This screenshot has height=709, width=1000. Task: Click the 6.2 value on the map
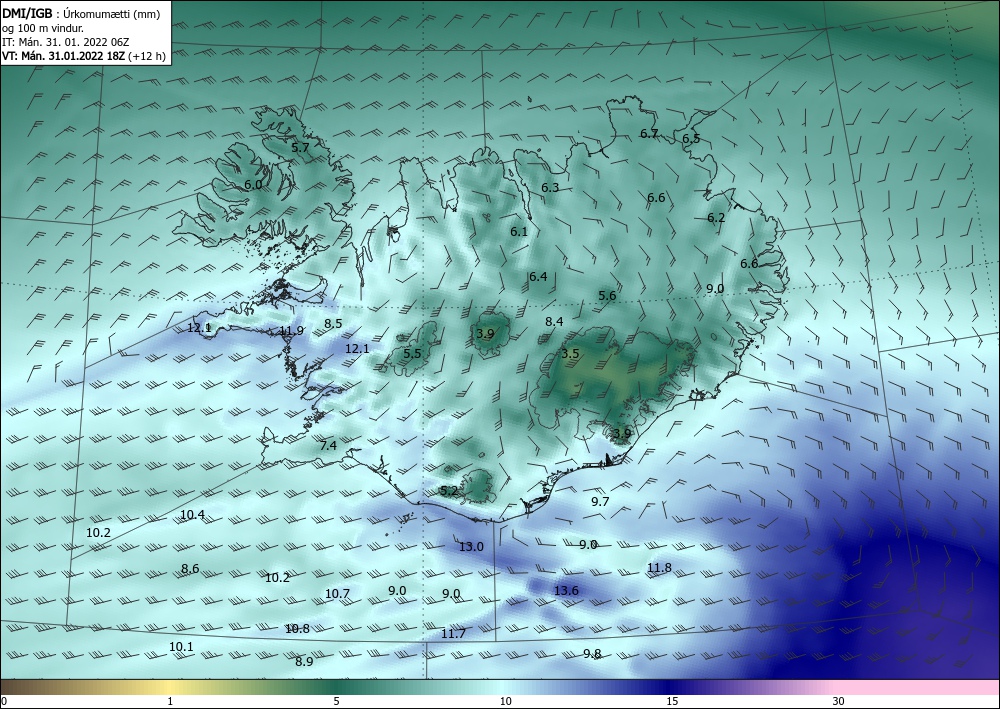[x=716, y=217]
